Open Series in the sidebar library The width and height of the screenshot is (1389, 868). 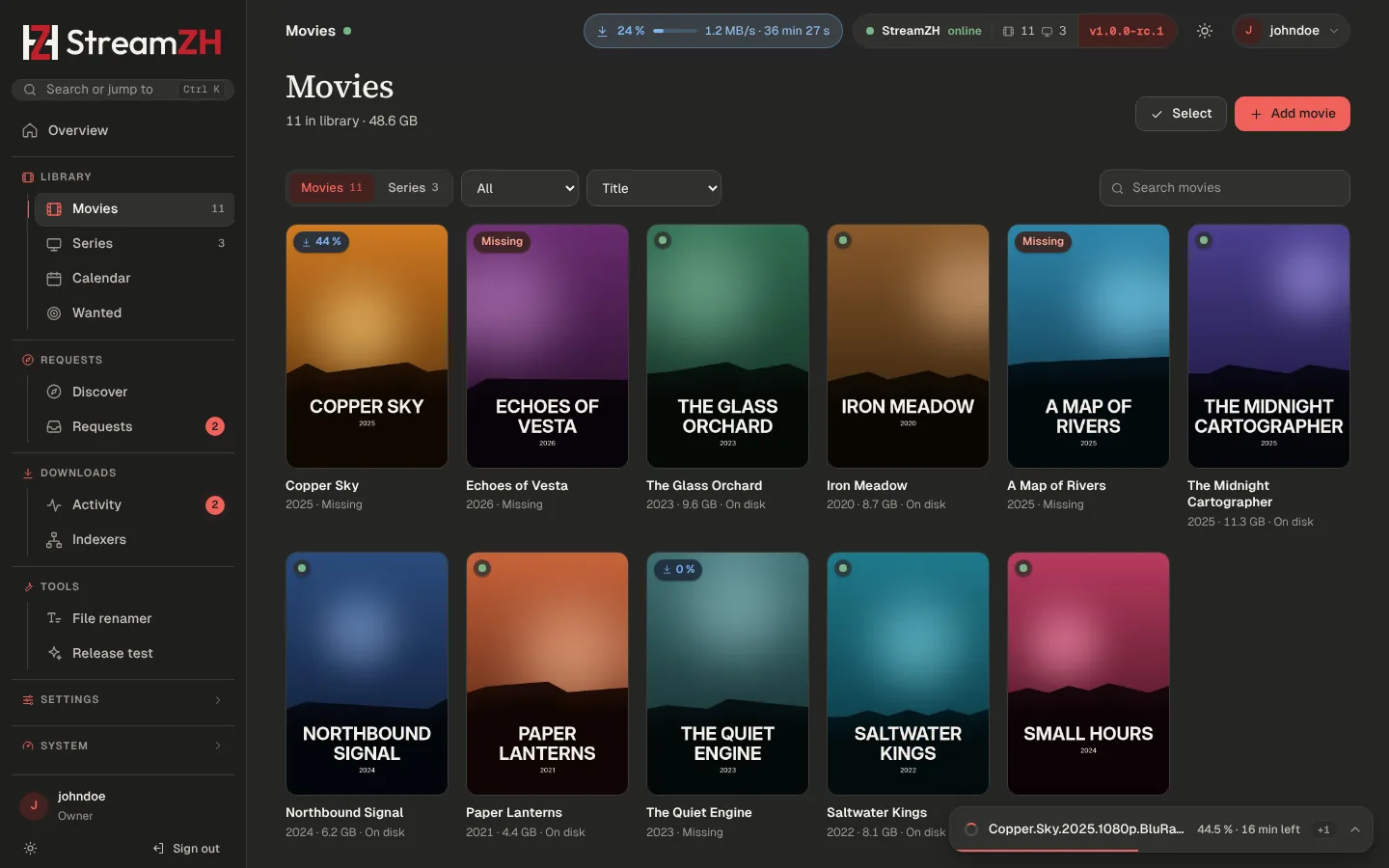point(134,243)
